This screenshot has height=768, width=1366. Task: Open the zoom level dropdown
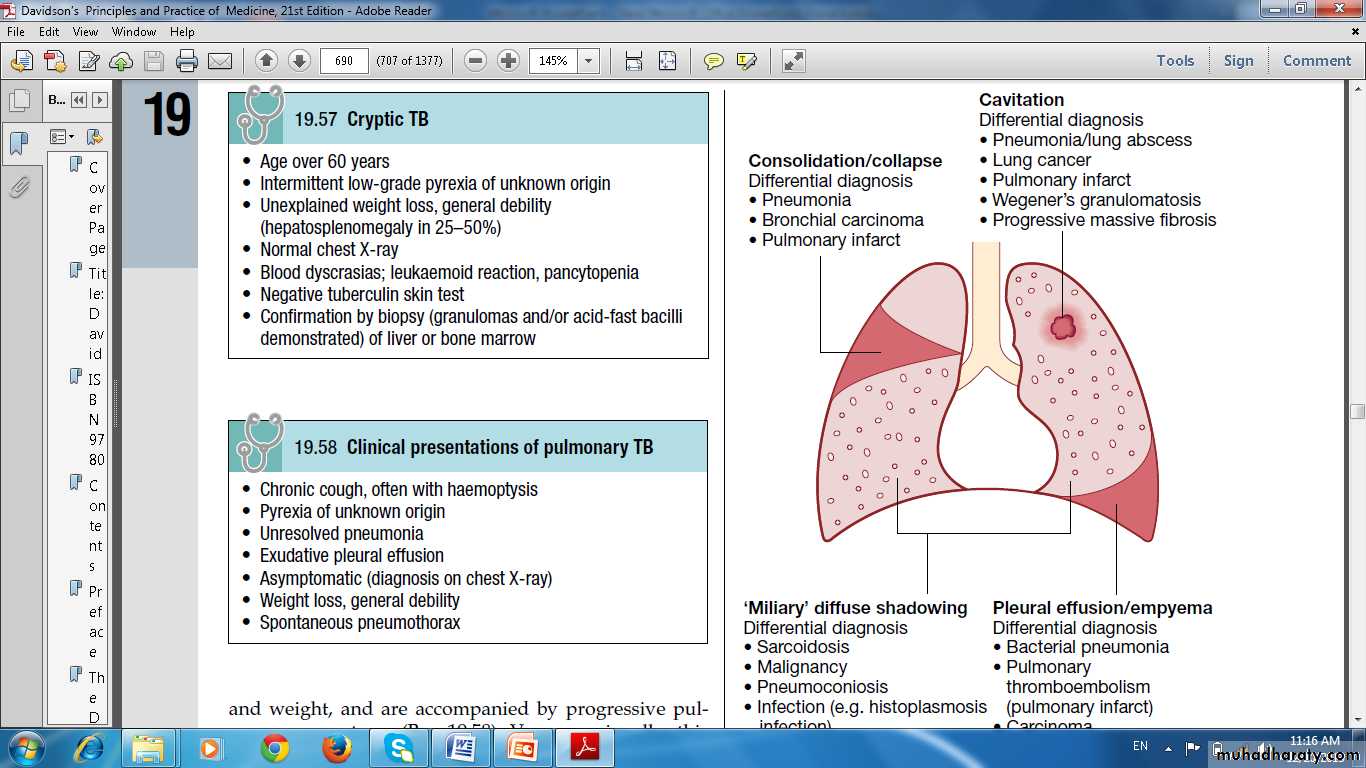coord(589,61)
